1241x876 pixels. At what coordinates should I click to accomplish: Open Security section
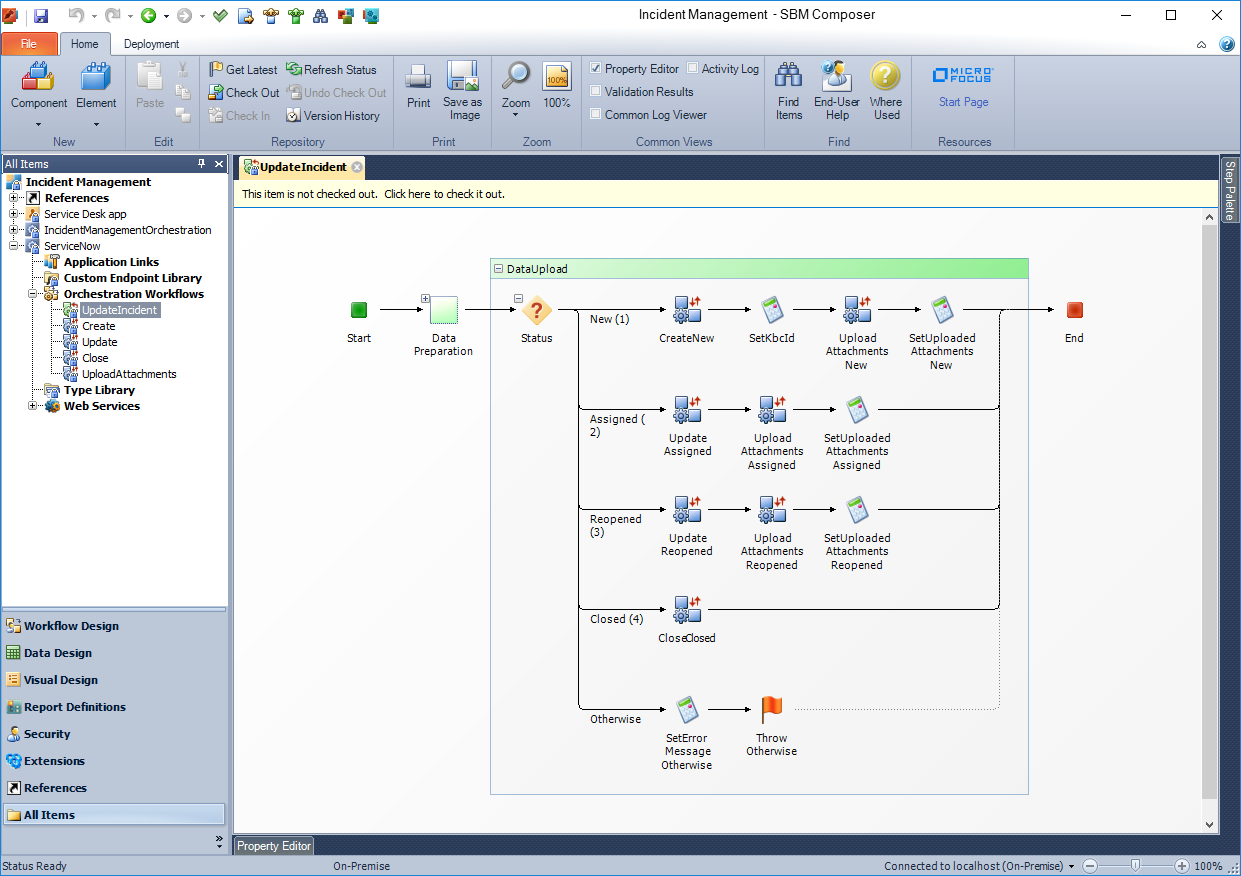(x=114, y=734)
